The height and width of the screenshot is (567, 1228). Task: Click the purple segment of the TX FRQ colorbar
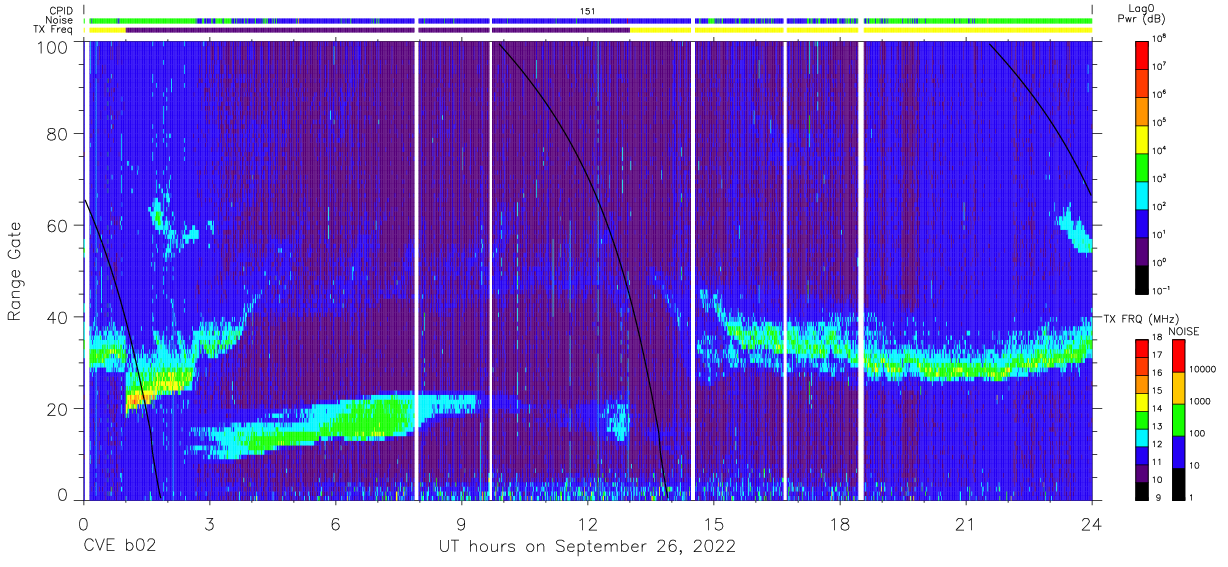[1143, 473]
